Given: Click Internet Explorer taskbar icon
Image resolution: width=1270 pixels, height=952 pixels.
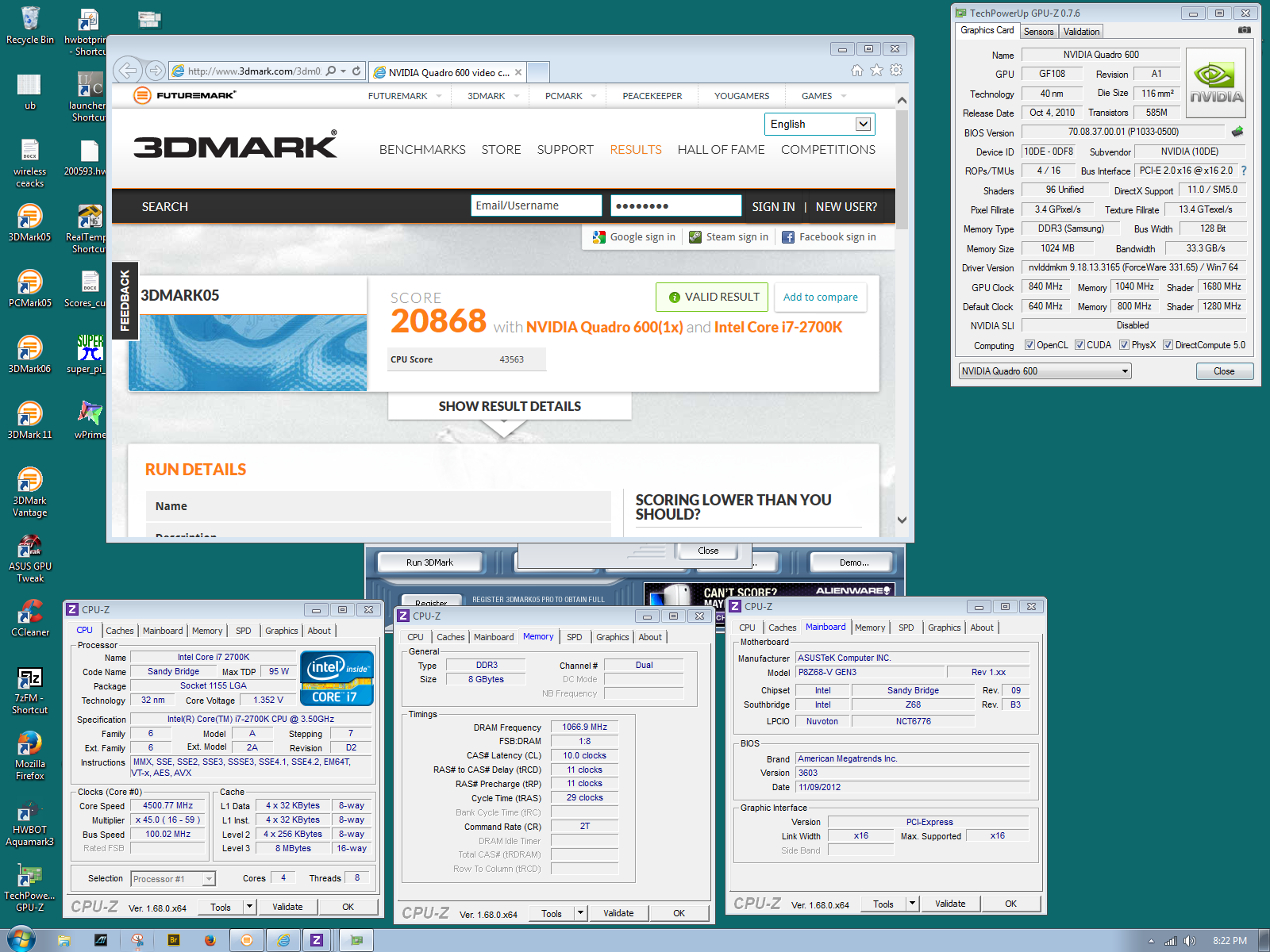Looking at the screenshot, I should pos(283,940).
